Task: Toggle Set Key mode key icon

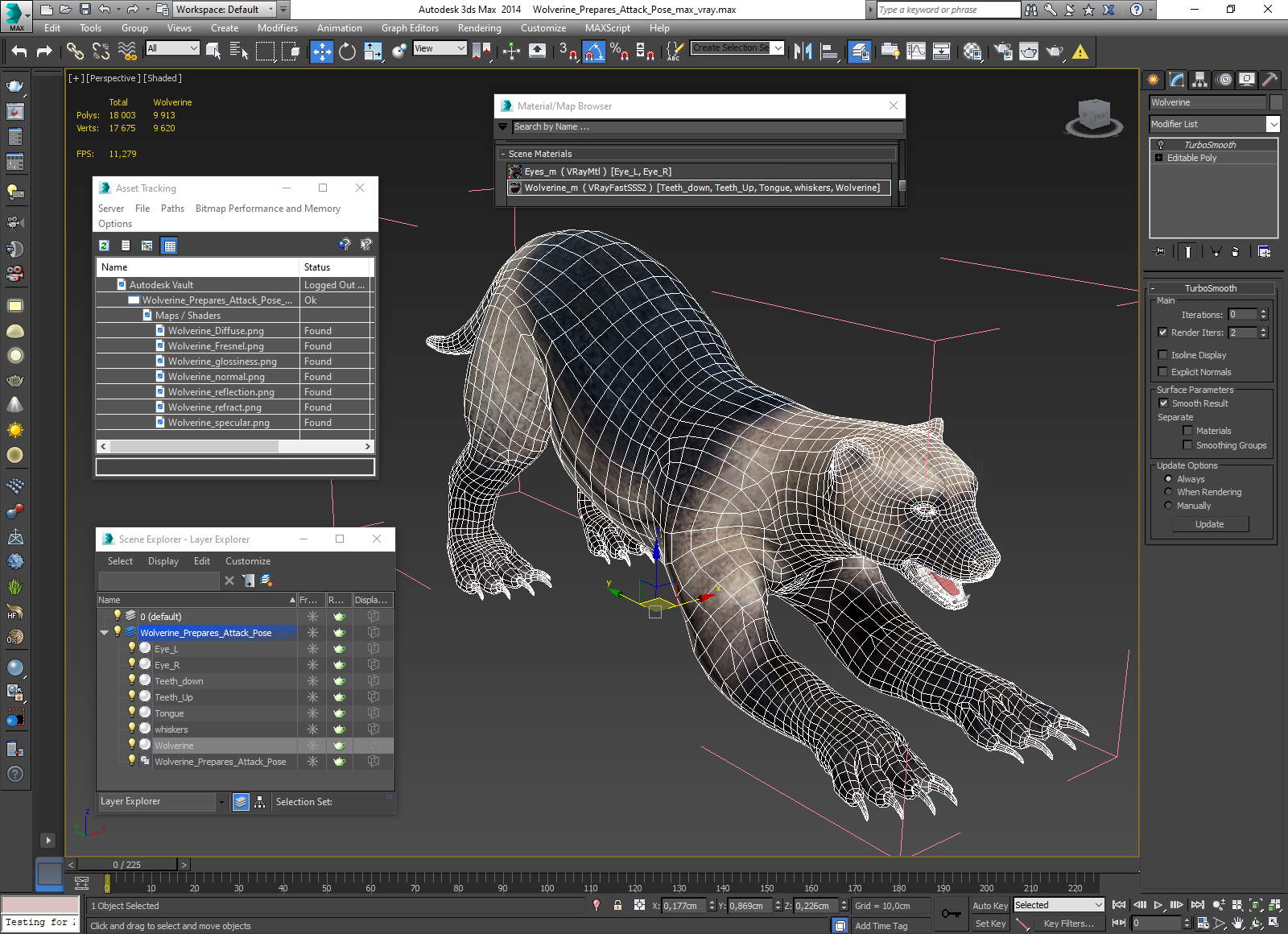Action: coord(951,914)
